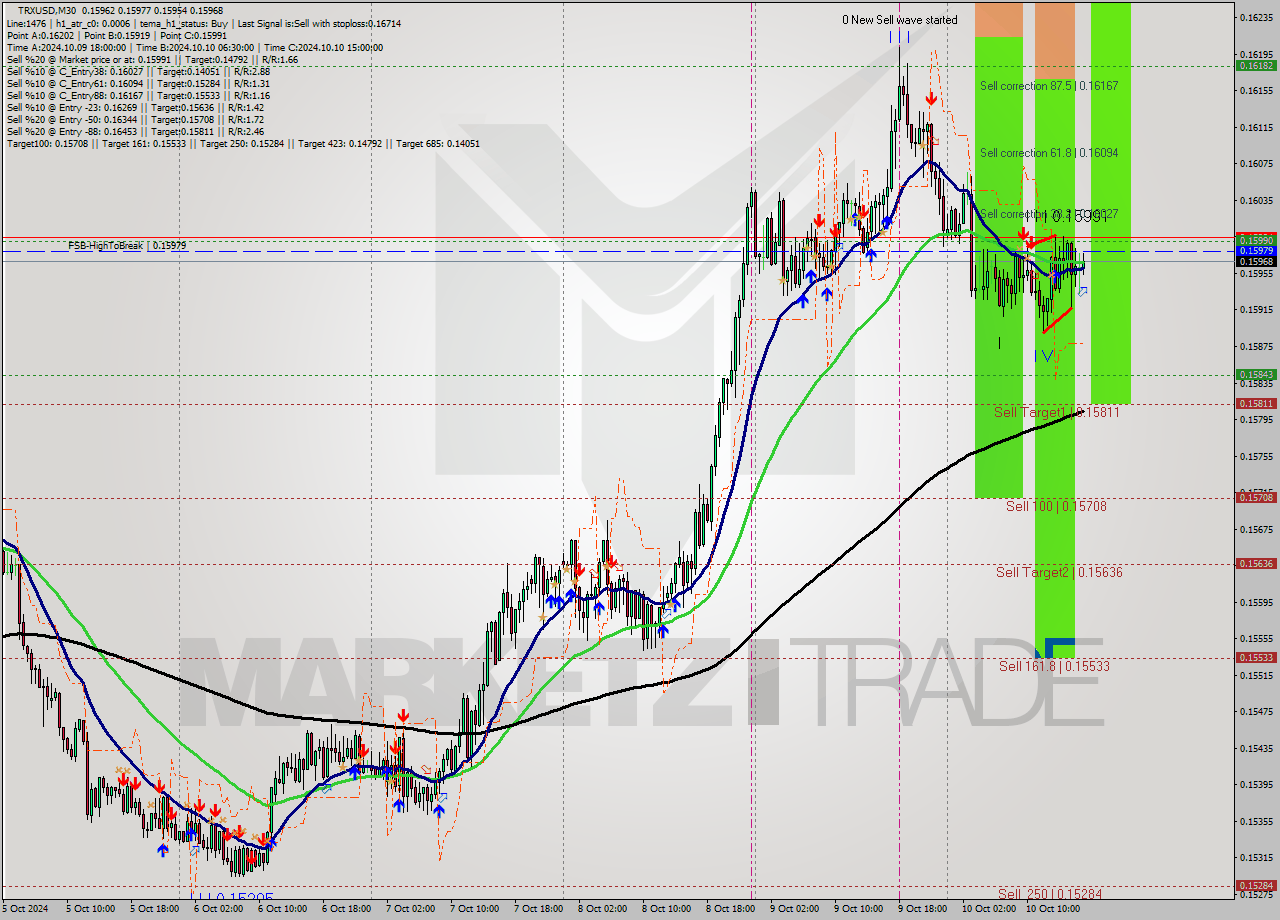1280x920 pixels.
Task: Click 0.15755 on the price scale
Action: pos(1256,456)
